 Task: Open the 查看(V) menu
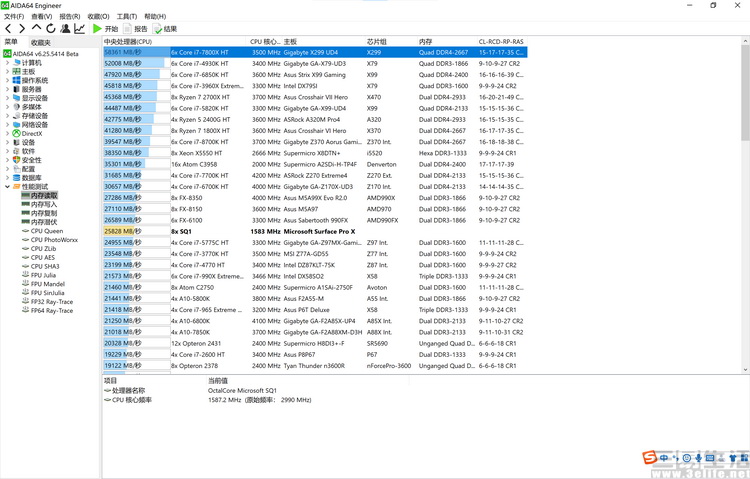42,16
